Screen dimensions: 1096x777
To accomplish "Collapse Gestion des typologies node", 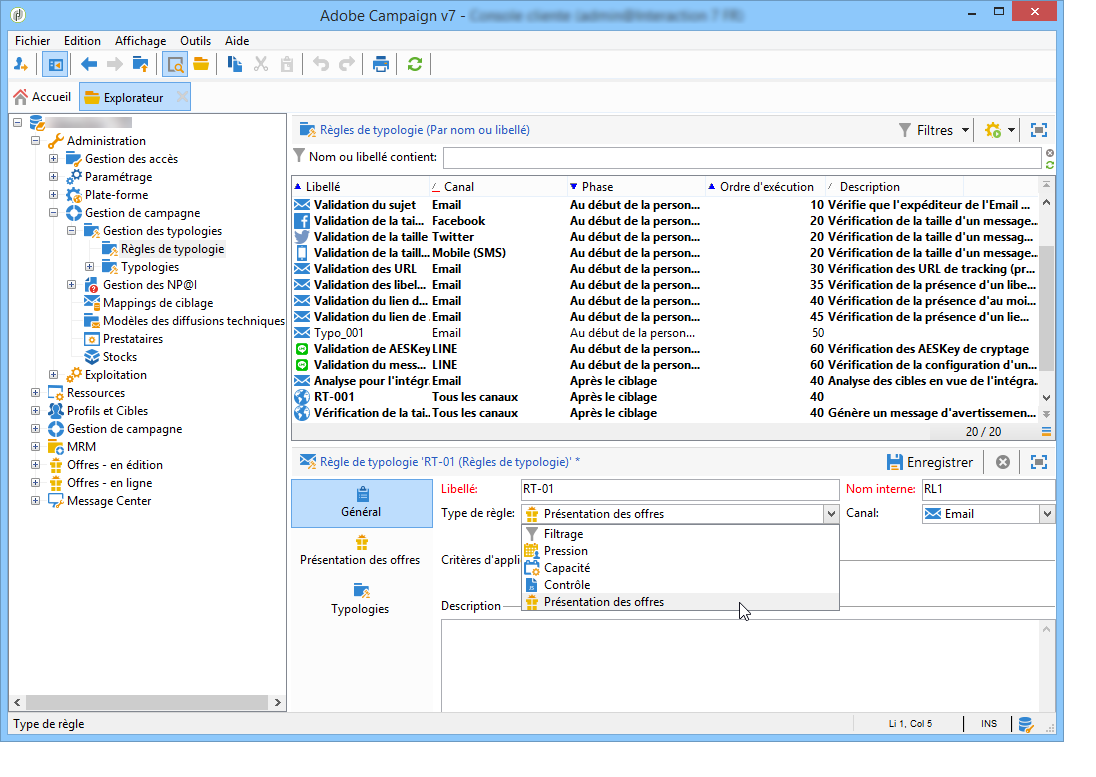I will tap(71, 231).
